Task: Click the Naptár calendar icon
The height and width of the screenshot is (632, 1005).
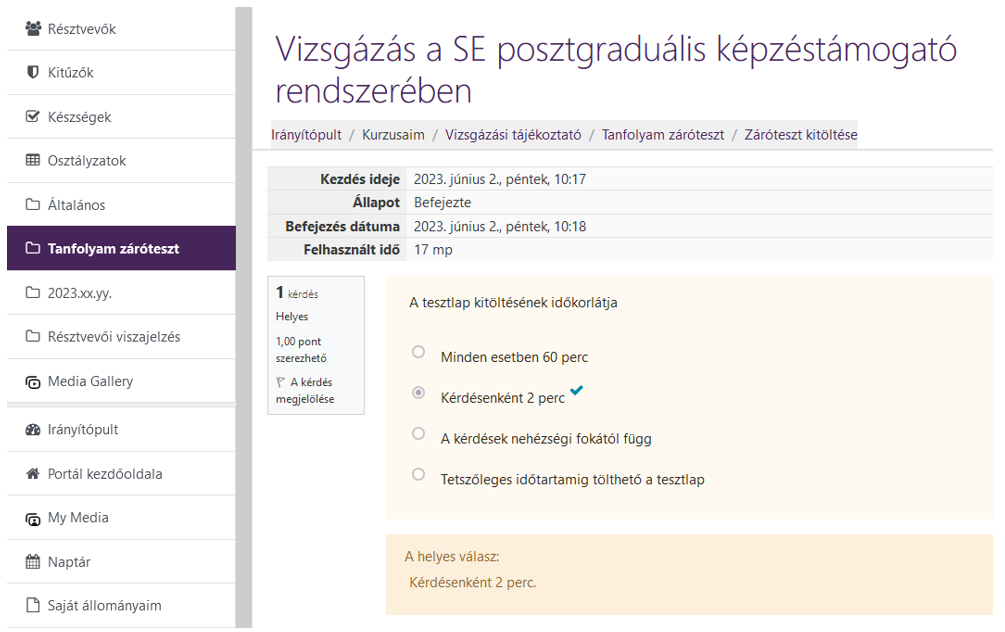Action: pos(32,562)
